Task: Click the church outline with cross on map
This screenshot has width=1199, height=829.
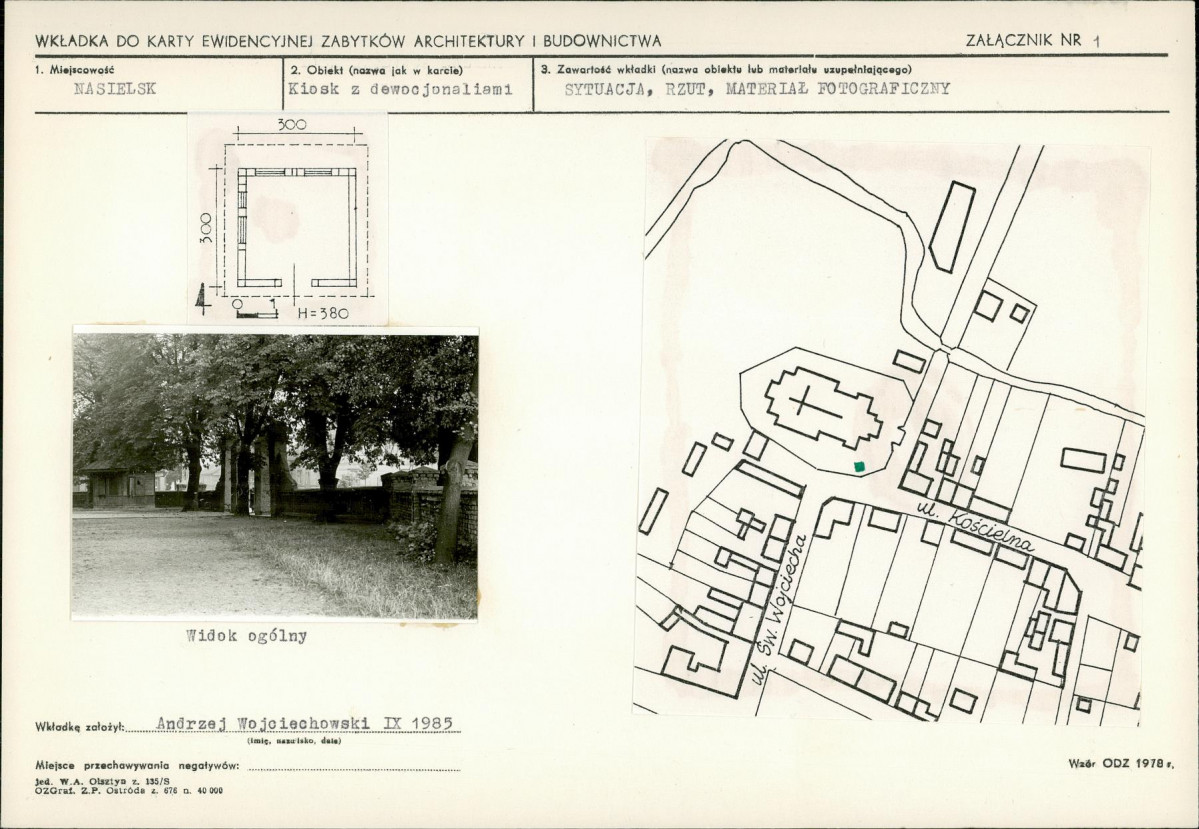Action: [824, 408]
